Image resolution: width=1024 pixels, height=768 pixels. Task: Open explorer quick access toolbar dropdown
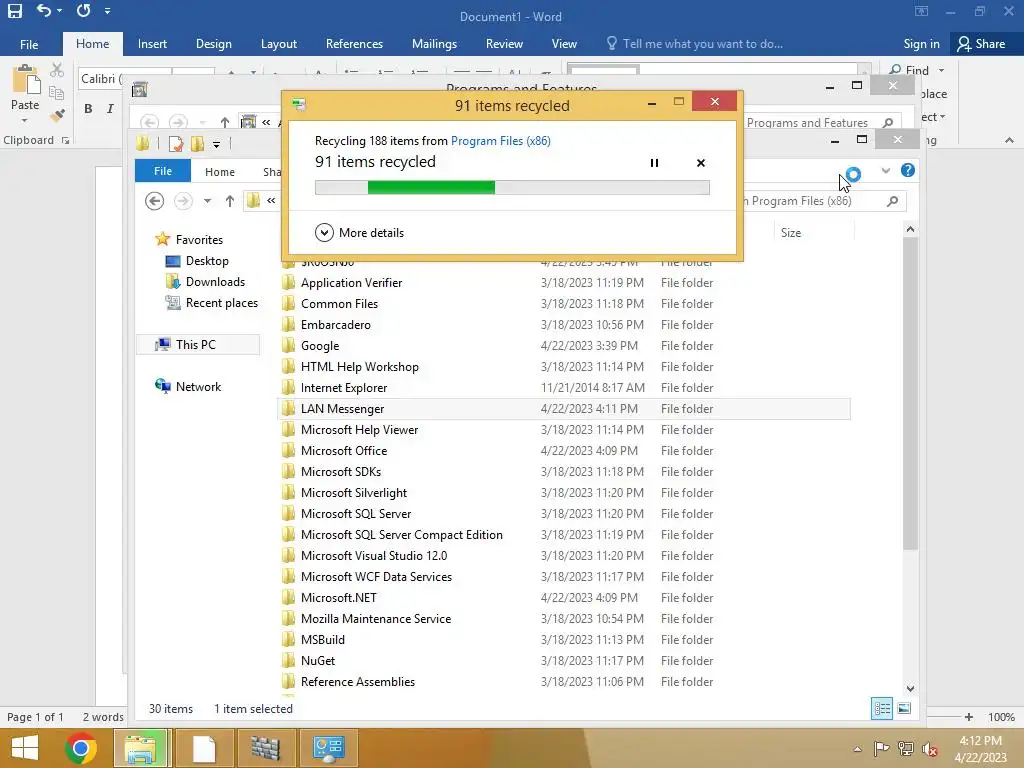216,144
